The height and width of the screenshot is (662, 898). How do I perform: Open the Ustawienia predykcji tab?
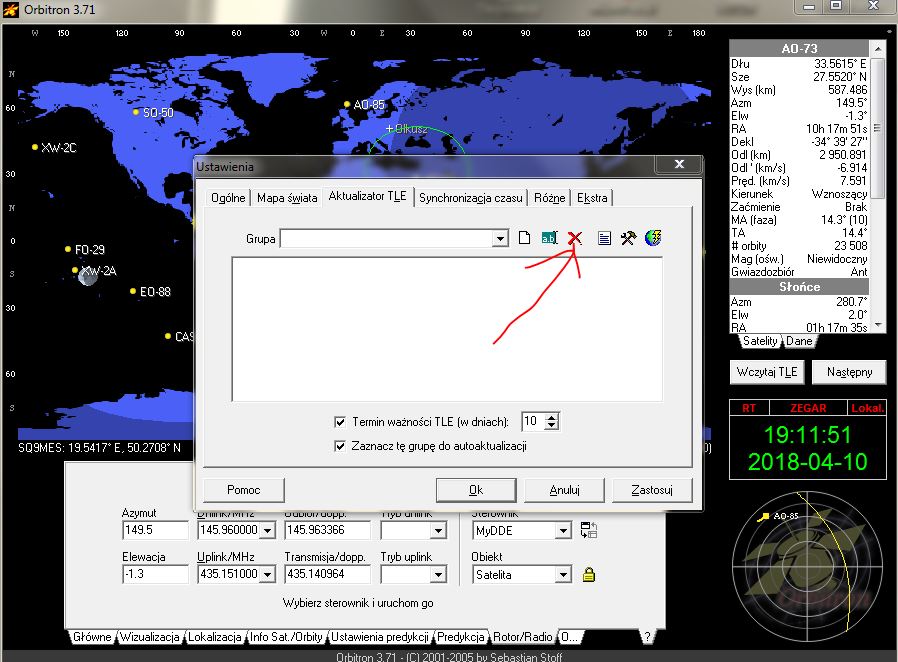pyautogui.click(x=380, y=637)
